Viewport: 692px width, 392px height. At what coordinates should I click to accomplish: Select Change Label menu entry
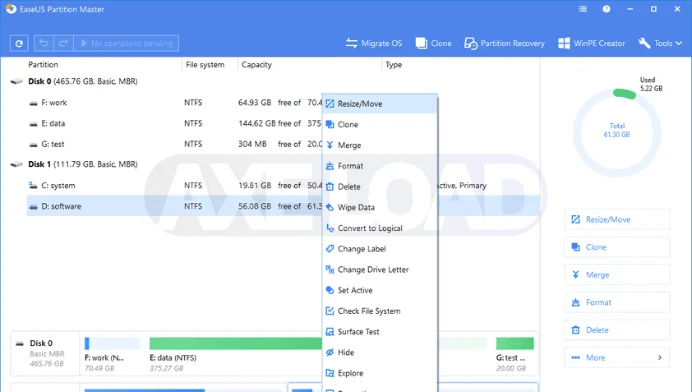click(380, 249)
